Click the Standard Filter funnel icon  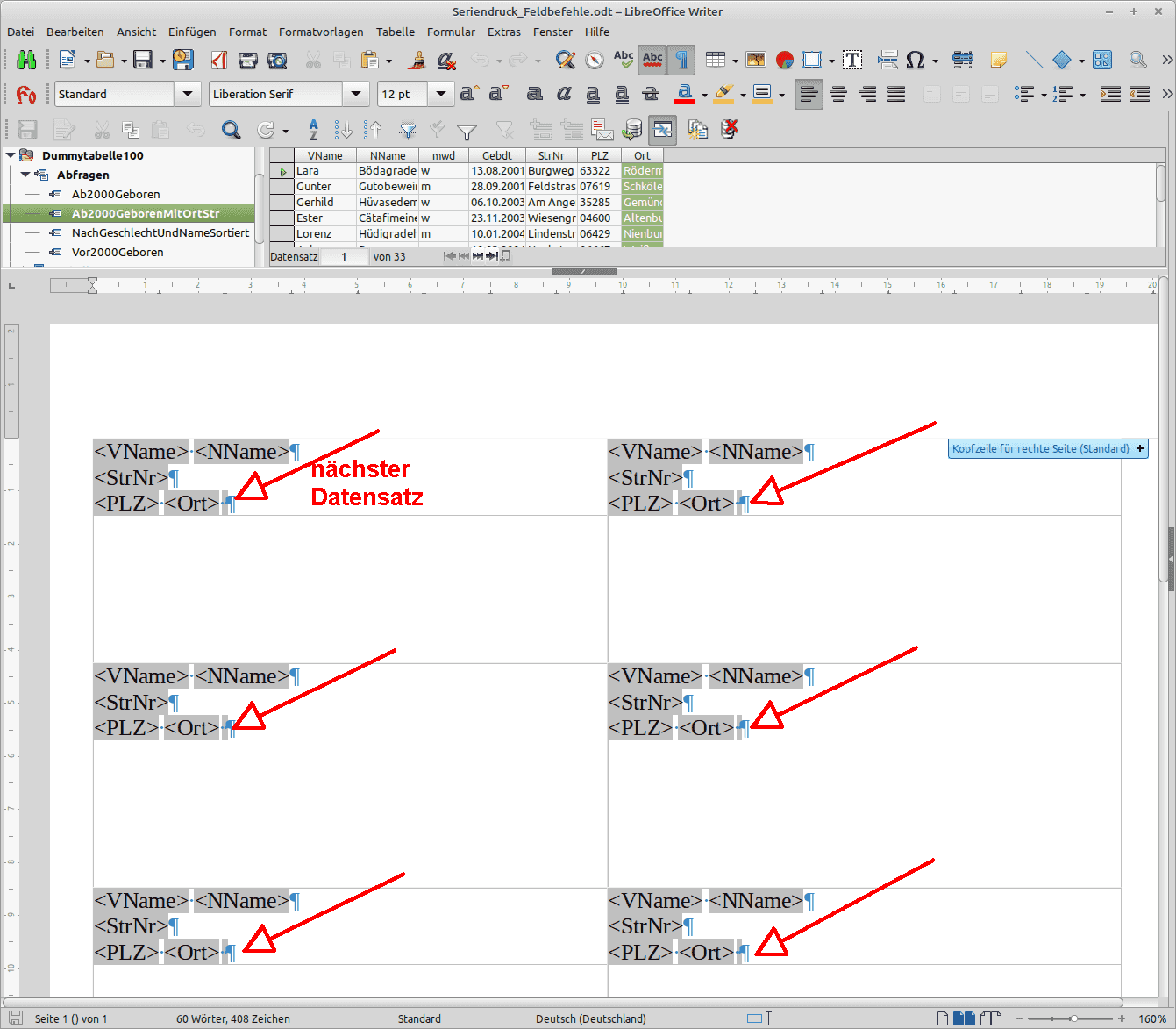point(467,131)
